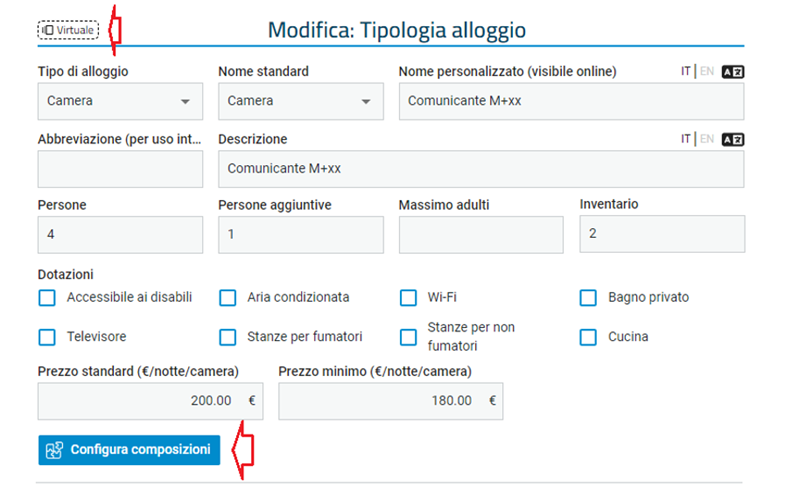Screen dimensions: 792x501
Task: Check the Cucina amenity box
Action: coord(588,337)
